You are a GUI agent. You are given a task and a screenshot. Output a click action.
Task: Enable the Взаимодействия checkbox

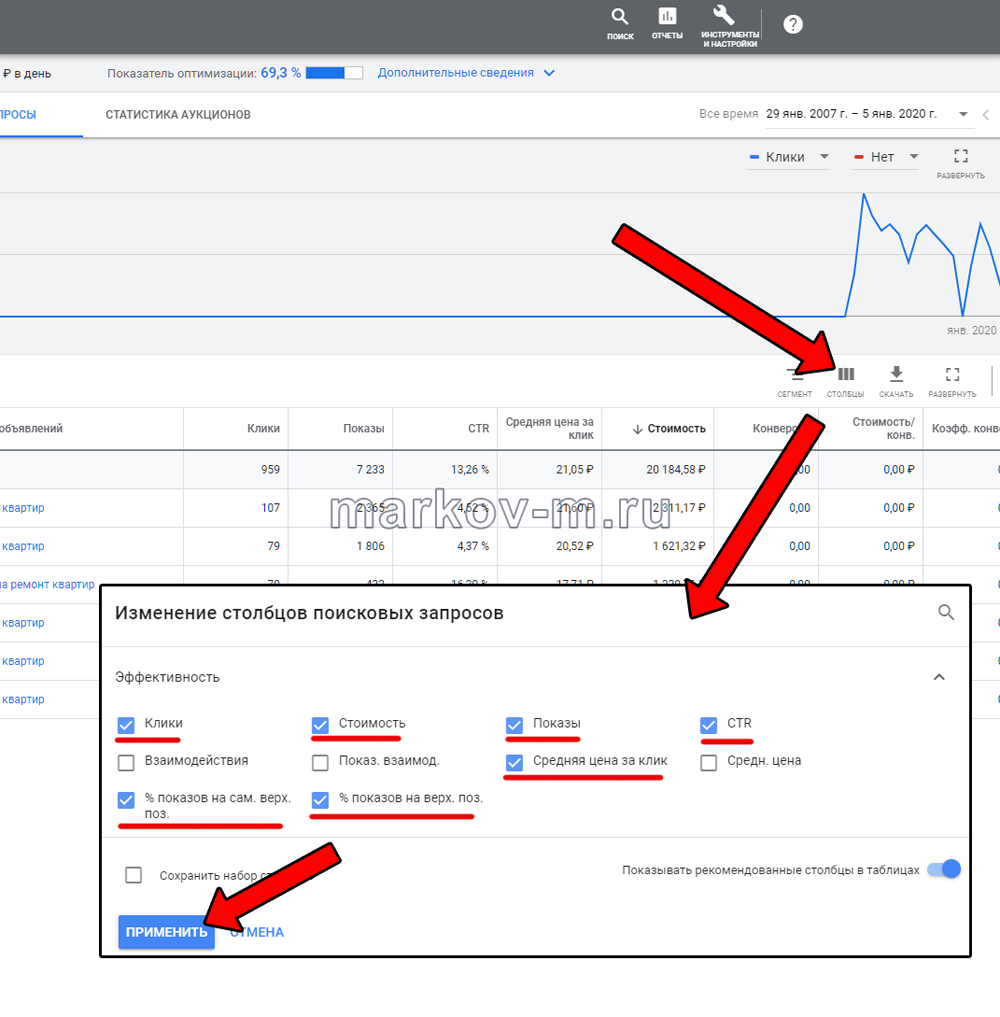pos(126,763)
